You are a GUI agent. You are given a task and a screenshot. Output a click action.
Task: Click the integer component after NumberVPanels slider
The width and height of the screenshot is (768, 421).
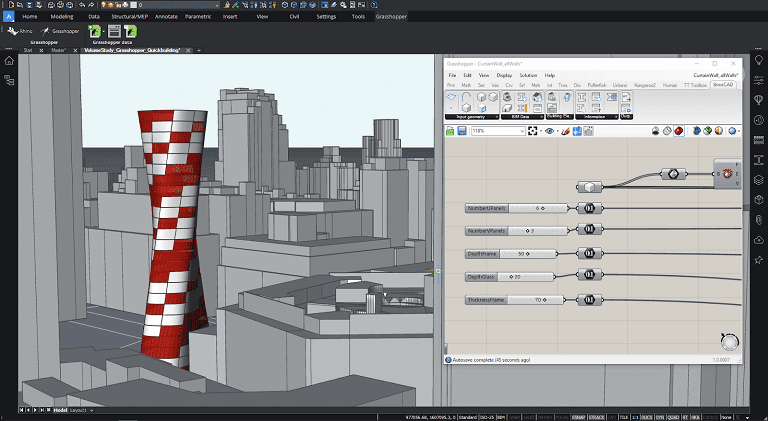(590, 229)
